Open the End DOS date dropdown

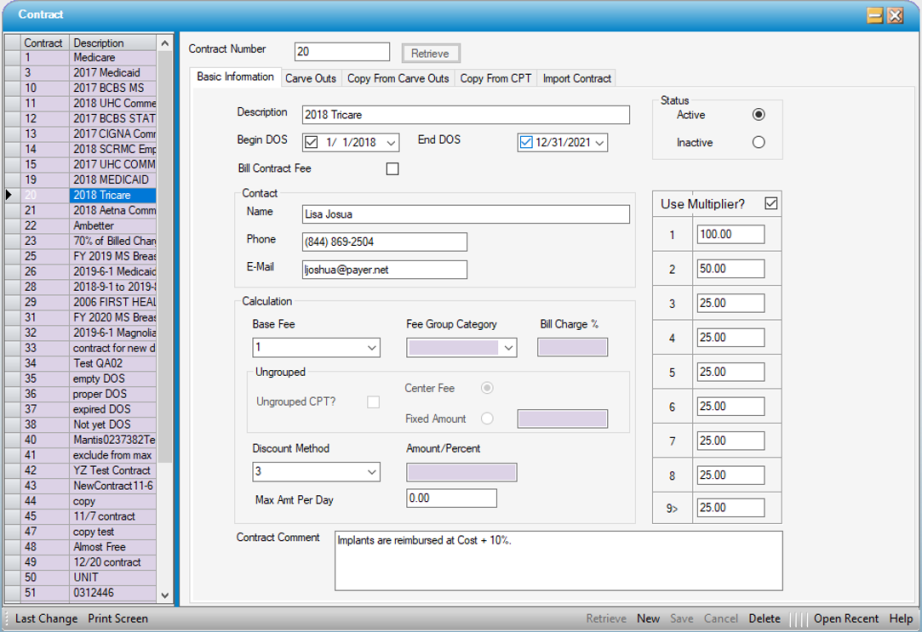[x=599, y=143]
